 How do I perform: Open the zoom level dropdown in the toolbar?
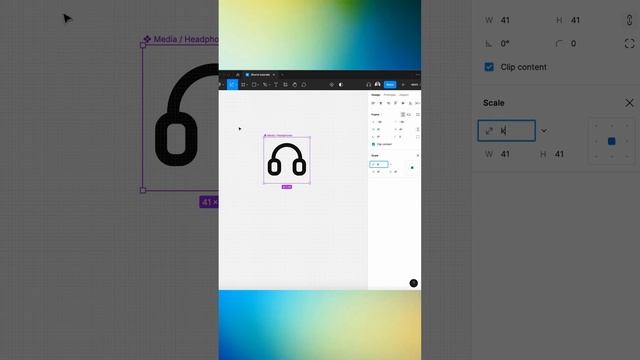tap(415, 84)
